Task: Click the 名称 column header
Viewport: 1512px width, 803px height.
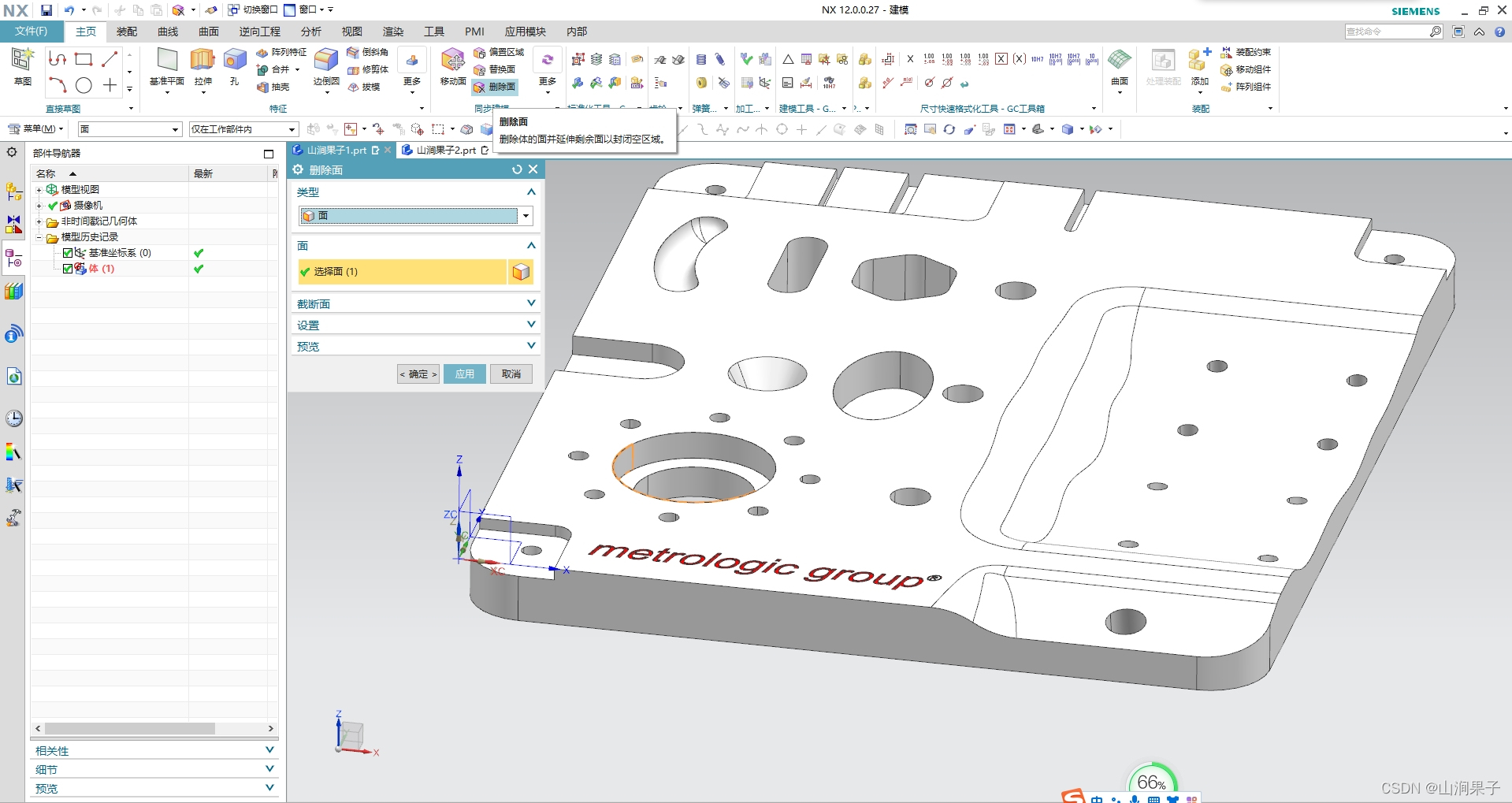Action: pos(110,173)
